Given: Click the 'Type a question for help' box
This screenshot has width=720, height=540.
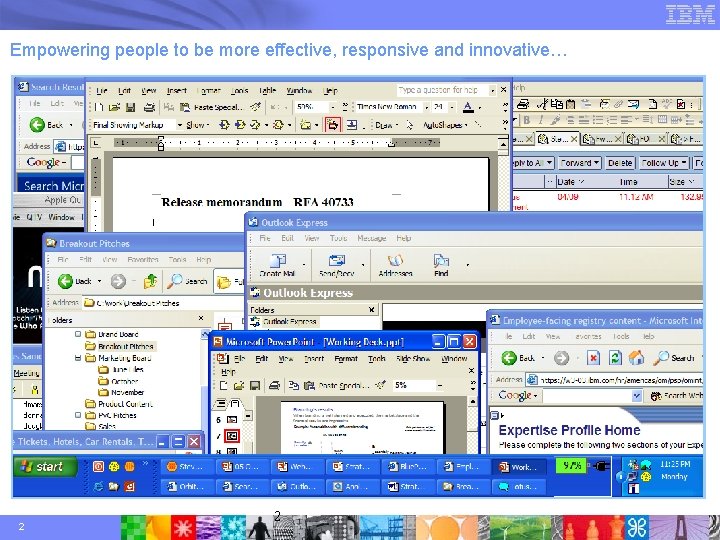Looking at the screenshot, I should tap(443, 90).
